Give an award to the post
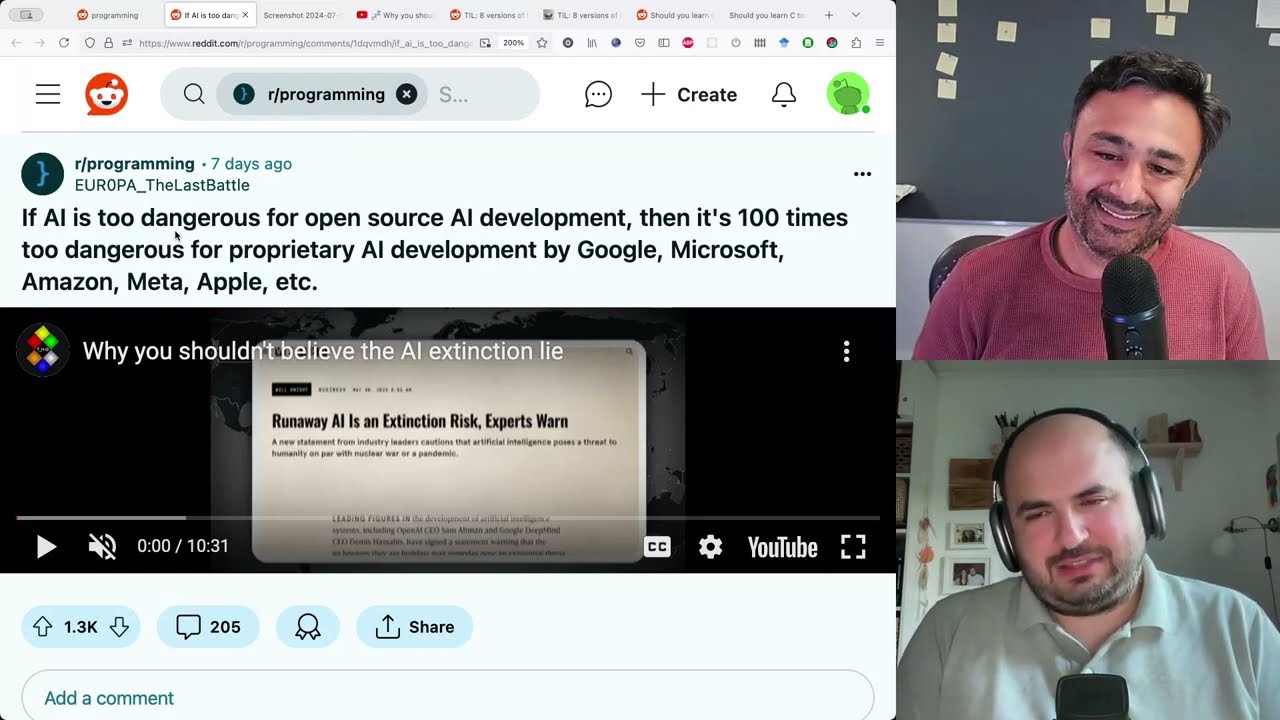The image size is (1280, 720). pos(308,627)
